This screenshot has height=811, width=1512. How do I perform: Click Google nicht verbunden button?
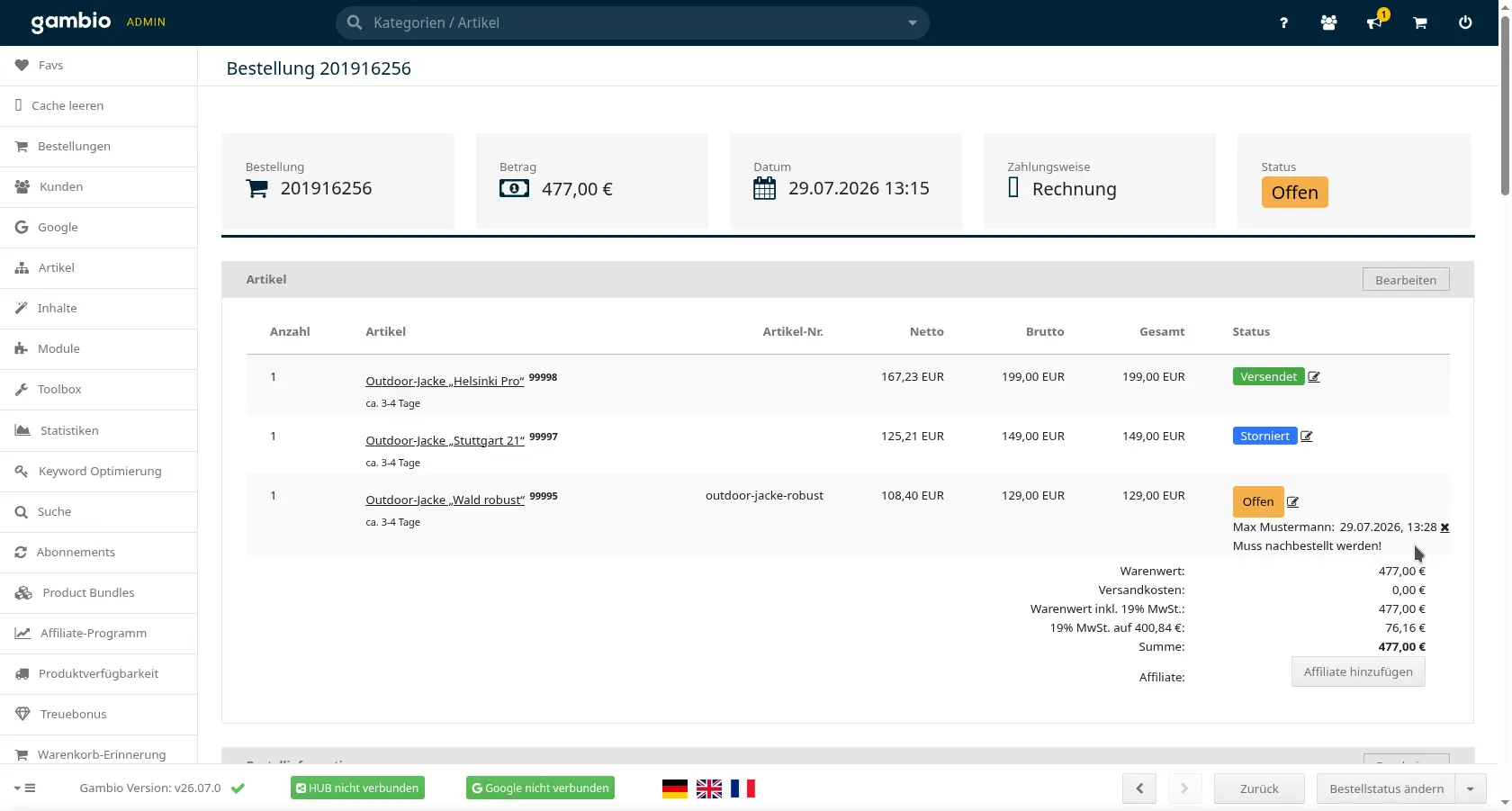pyautogui.click(x=540, y=788)
